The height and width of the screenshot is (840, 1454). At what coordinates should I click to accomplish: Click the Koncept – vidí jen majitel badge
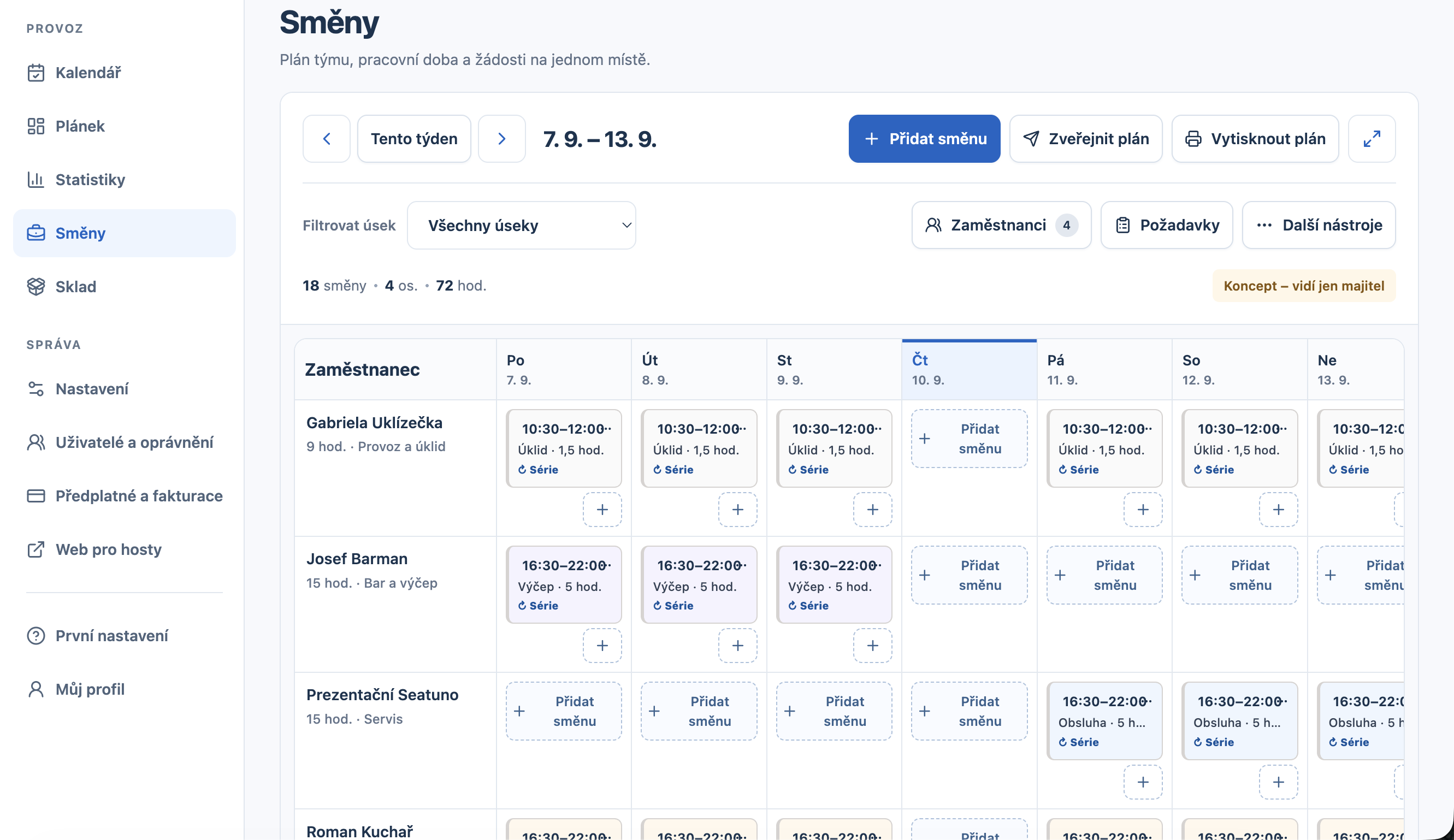pyautogui.click(x=1304, y=286)
